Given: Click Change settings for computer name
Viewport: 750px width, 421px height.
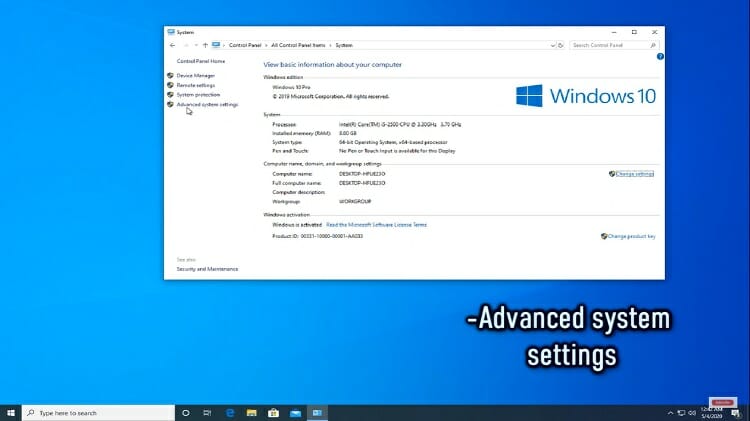Looking at the screenshot, I should pos(634,174).
